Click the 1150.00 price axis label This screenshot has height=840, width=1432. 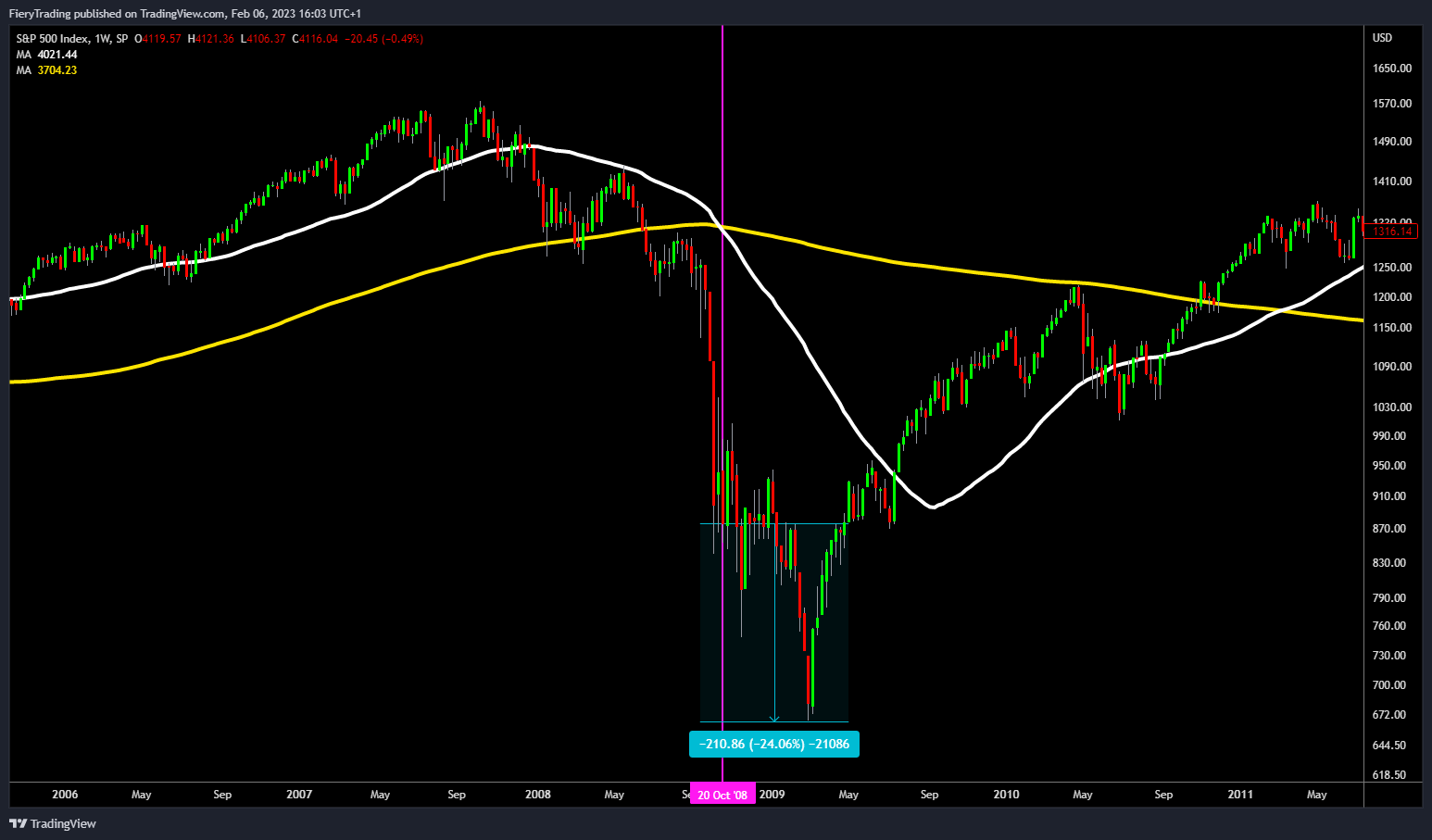(x=1392, y=328)
